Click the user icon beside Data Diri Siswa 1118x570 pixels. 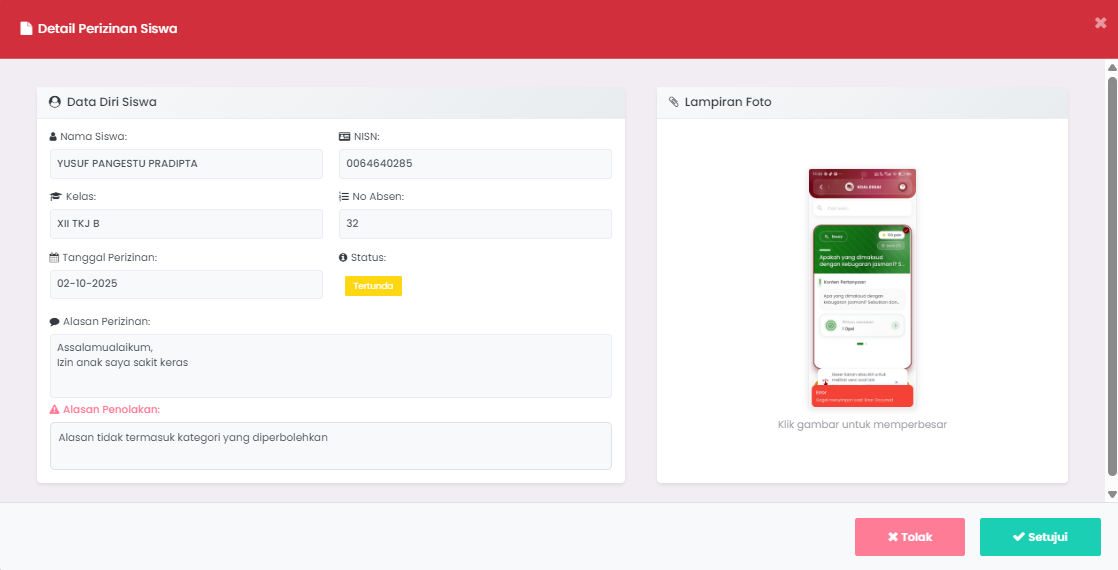[x=55, y=102]
